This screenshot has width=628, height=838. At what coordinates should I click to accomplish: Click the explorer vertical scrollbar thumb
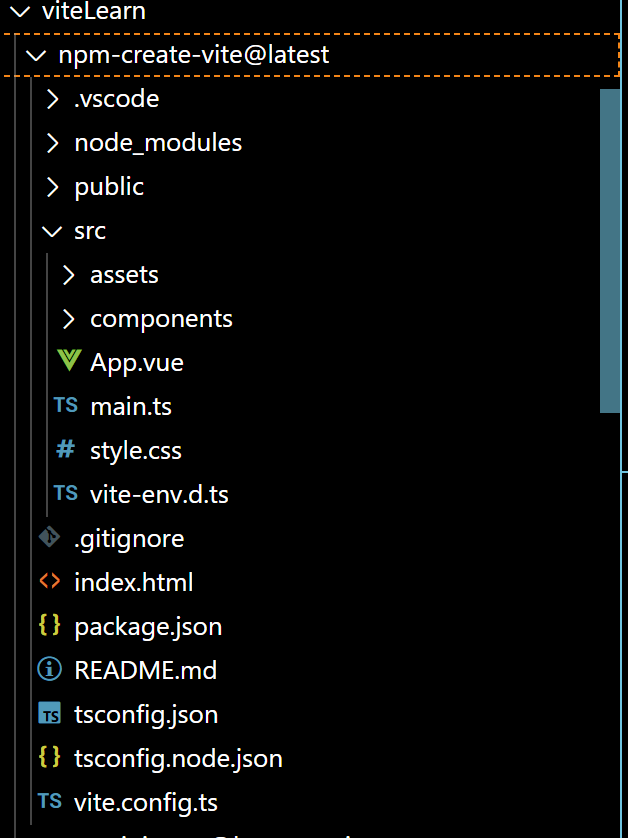click(x=610, y=251)
